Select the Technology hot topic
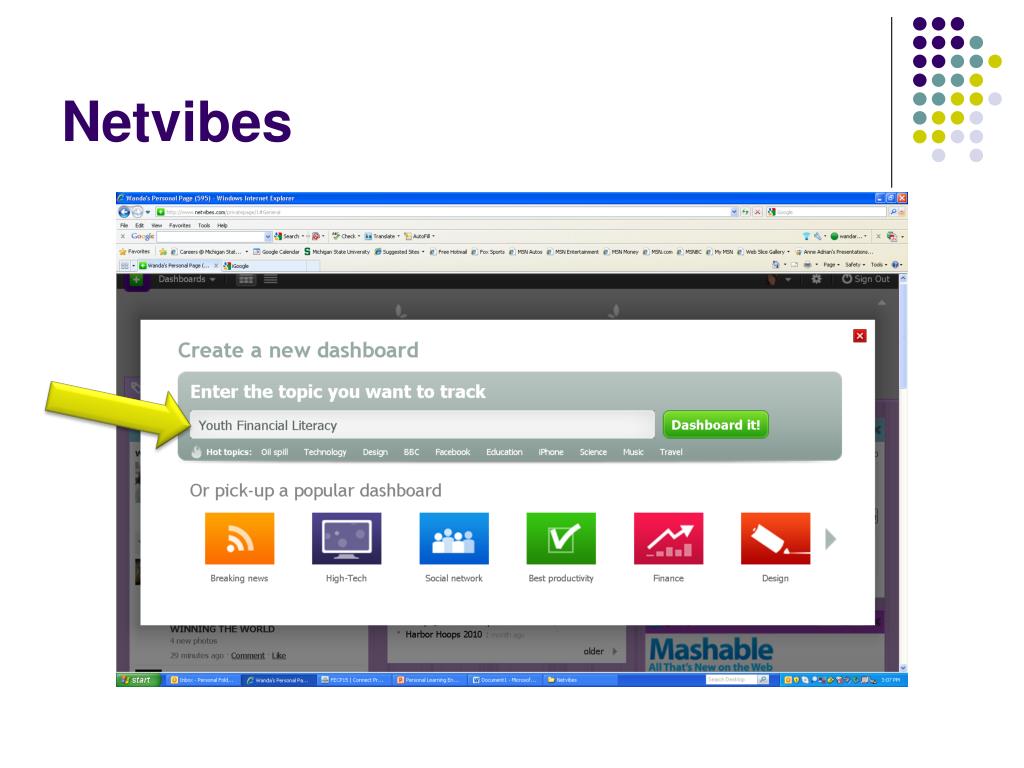The width and height of the screenshot is (1024, 768). pos(325,452)
